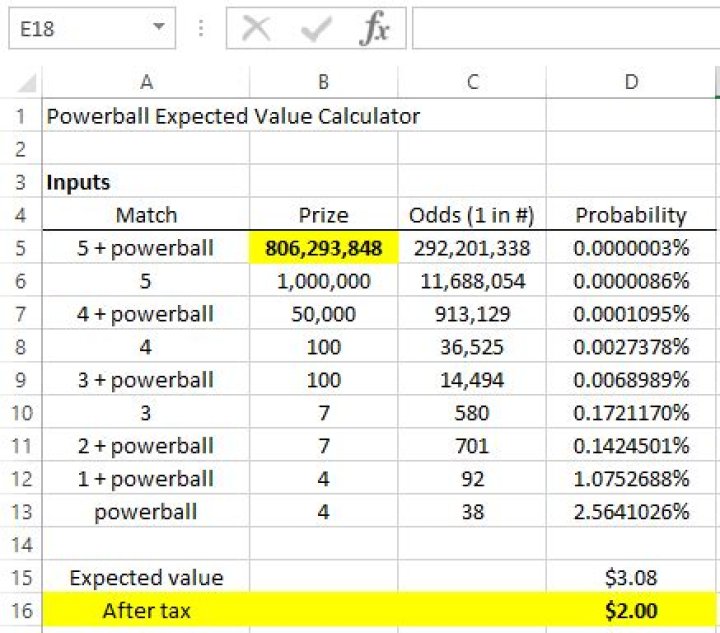
Task: Click into the formula bar input area
Action: [x=566, y=28]
